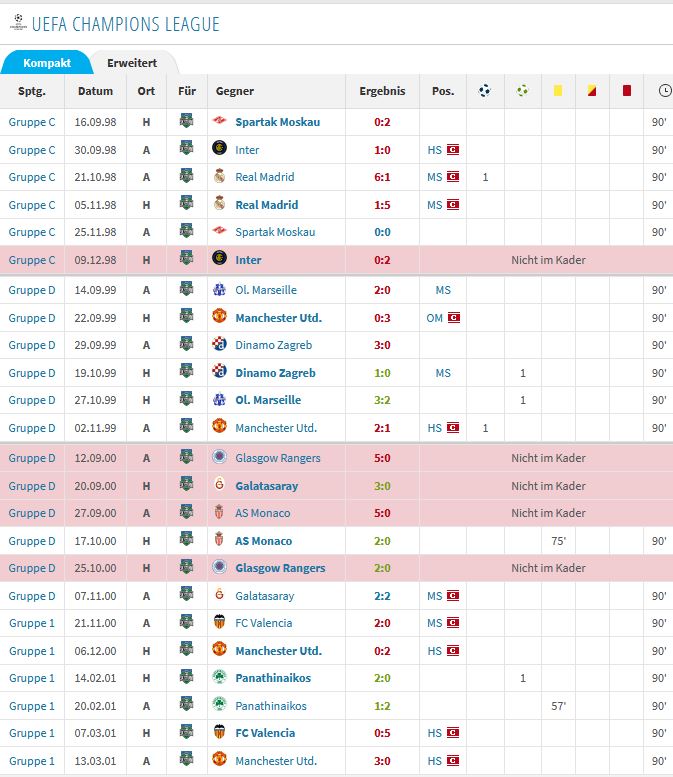Click the goals football icon column header

[x=484, y=91]
